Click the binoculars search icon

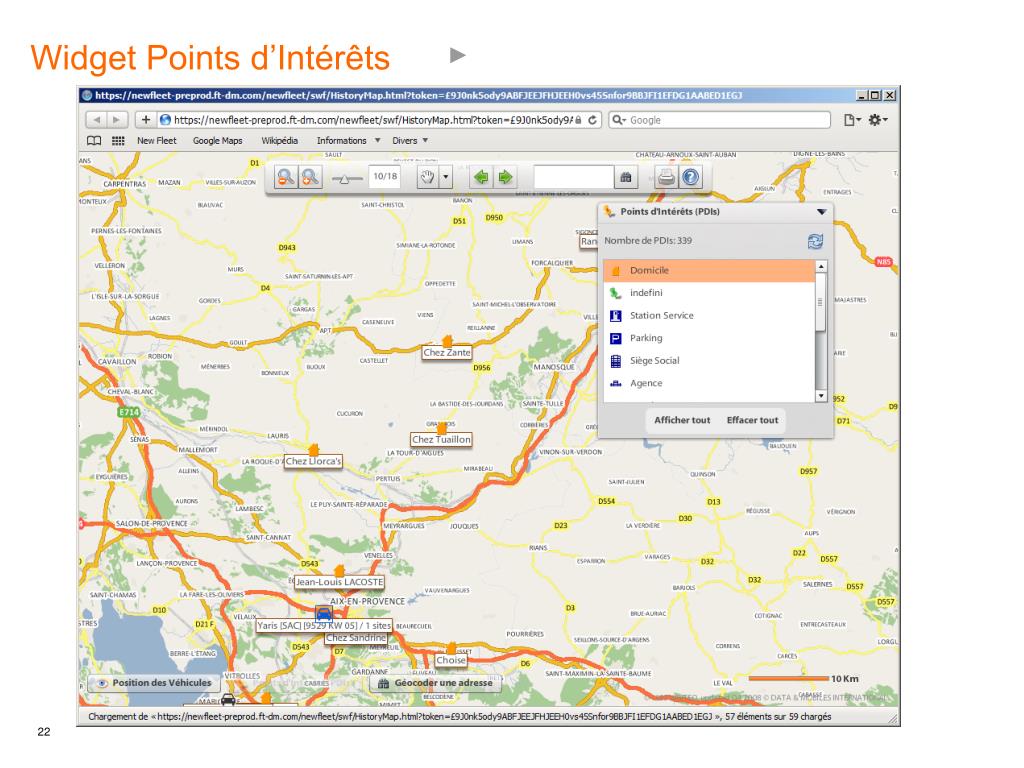[x=626, y=177]
